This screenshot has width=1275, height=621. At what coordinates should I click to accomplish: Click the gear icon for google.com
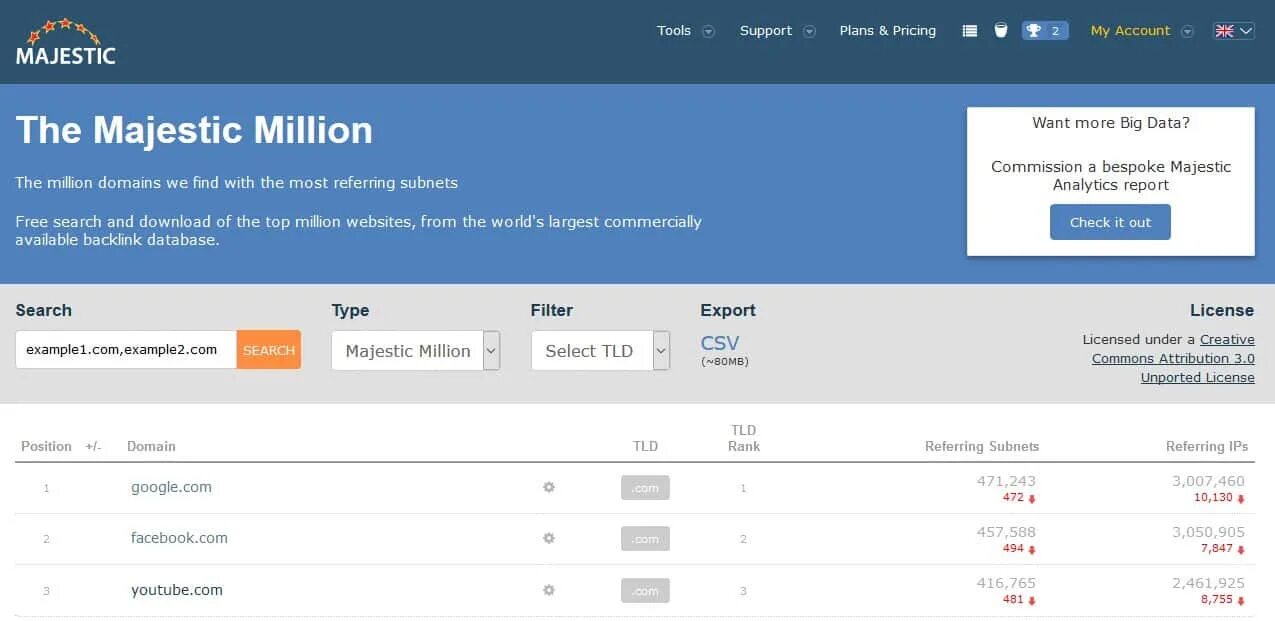549,487
